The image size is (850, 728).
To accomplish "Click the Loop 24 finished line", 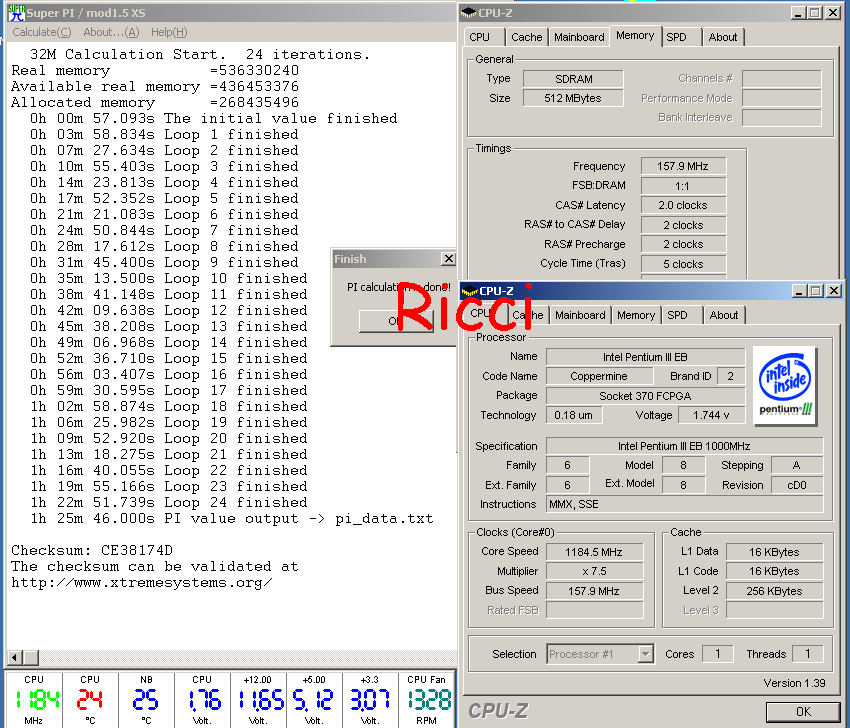I will [169, 502].
